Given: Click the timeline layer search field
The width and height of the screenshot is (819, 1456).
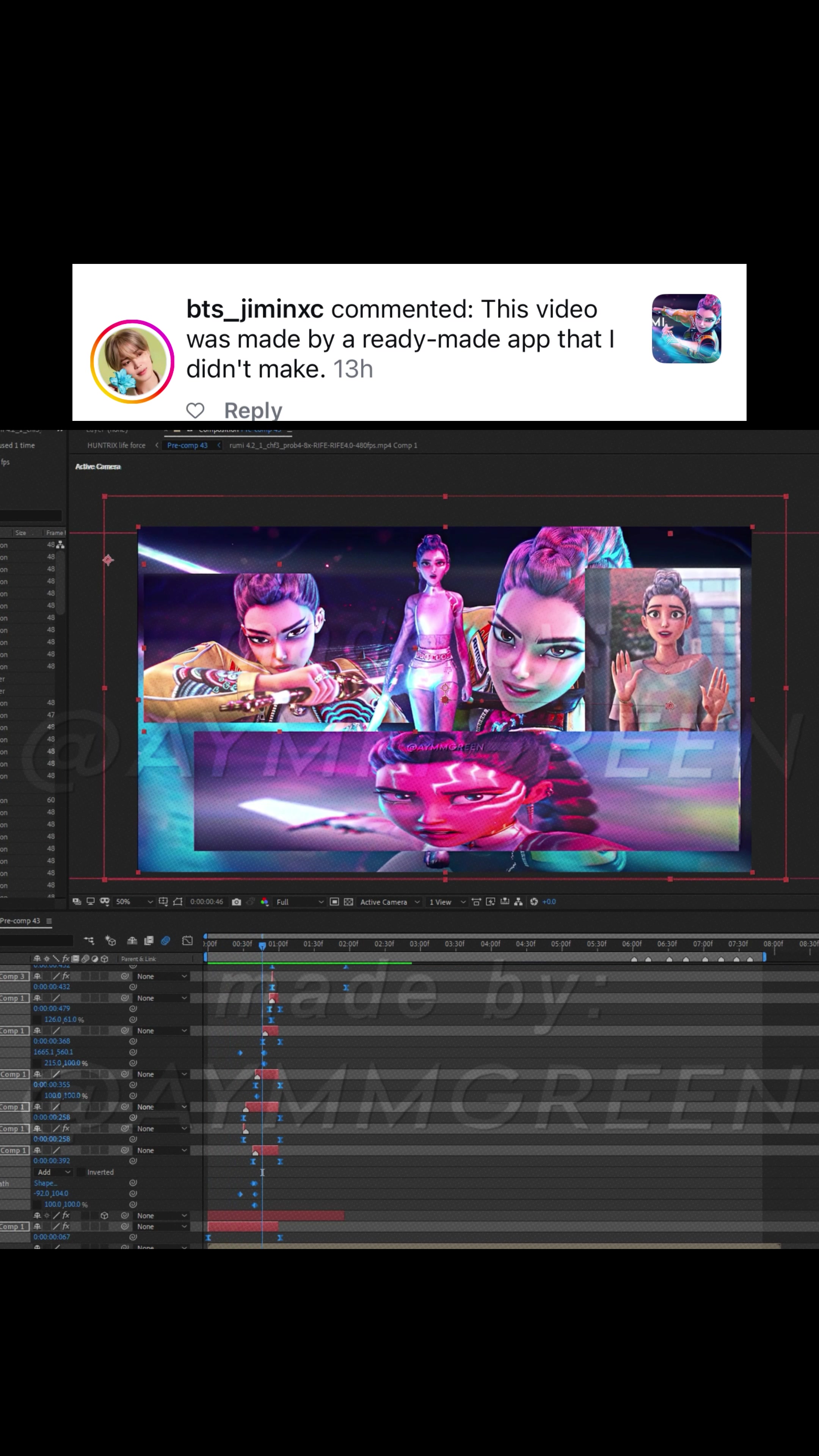Looking at the screenshot, I should tap(37, 940).
